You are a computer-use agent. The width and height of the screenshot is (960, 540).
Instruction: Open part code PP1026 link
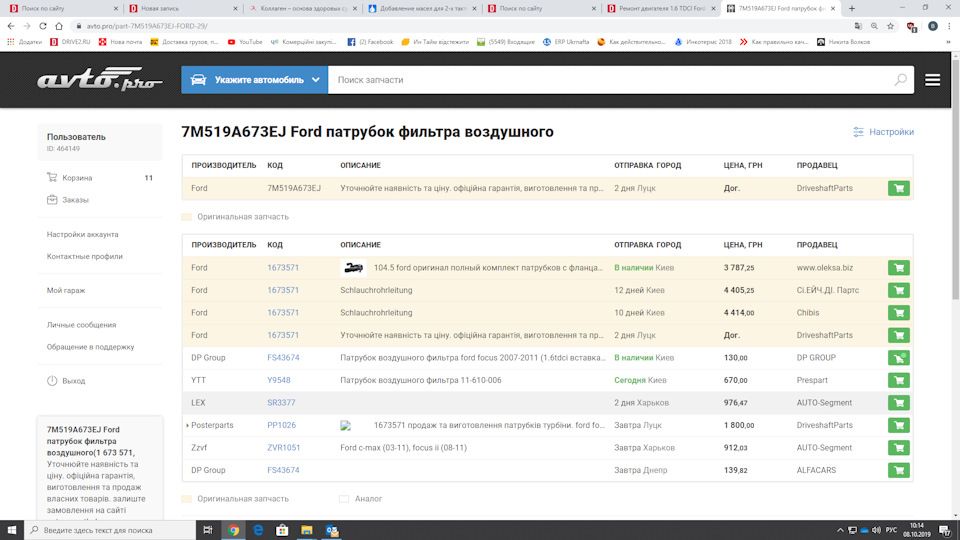point(281,425)
